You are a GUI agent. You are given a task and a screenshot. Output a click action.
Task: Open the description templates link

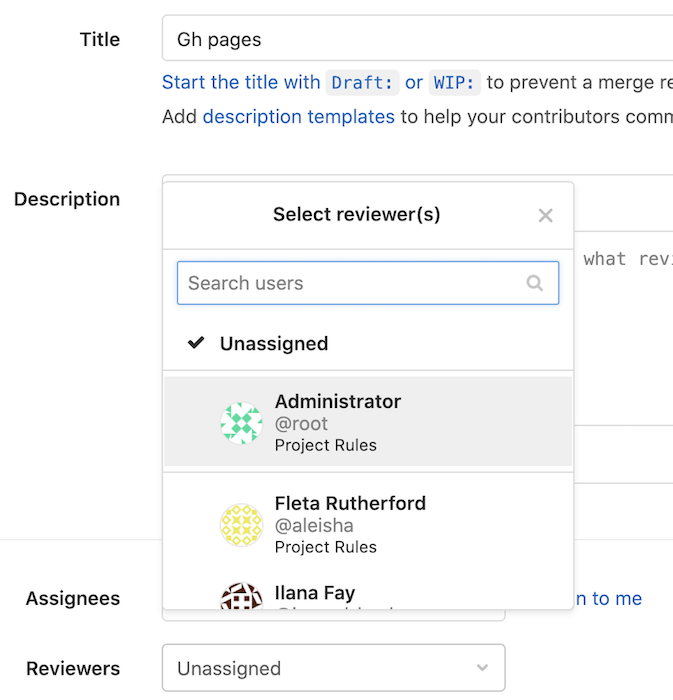click(298, 117)
